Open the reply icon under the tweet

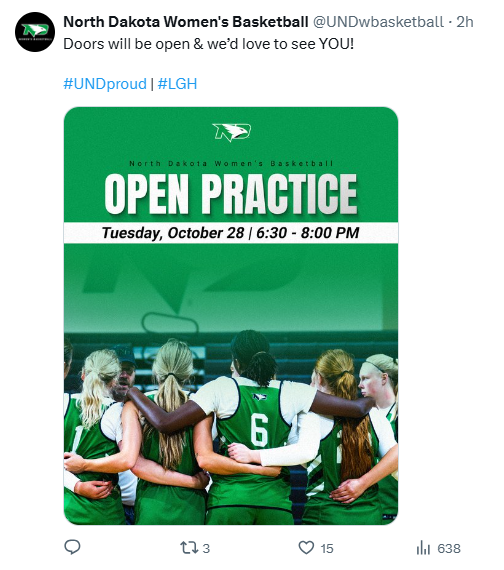tap(72, 547)
